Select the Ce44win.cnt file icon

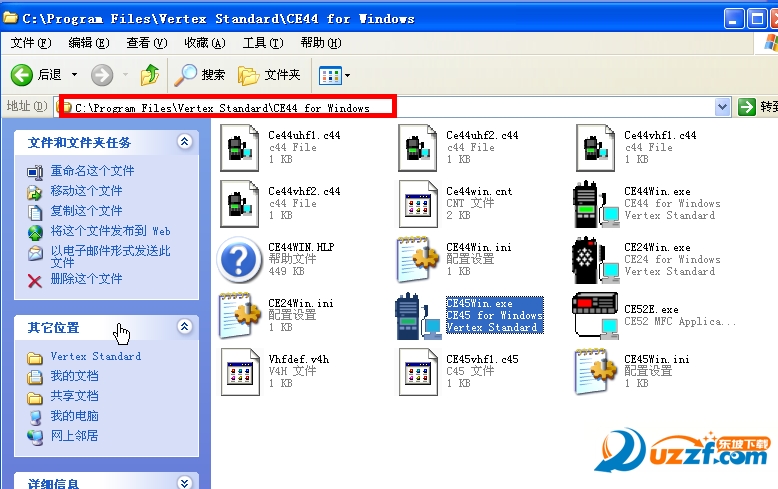pyautogui.click(x=418, y=204)
